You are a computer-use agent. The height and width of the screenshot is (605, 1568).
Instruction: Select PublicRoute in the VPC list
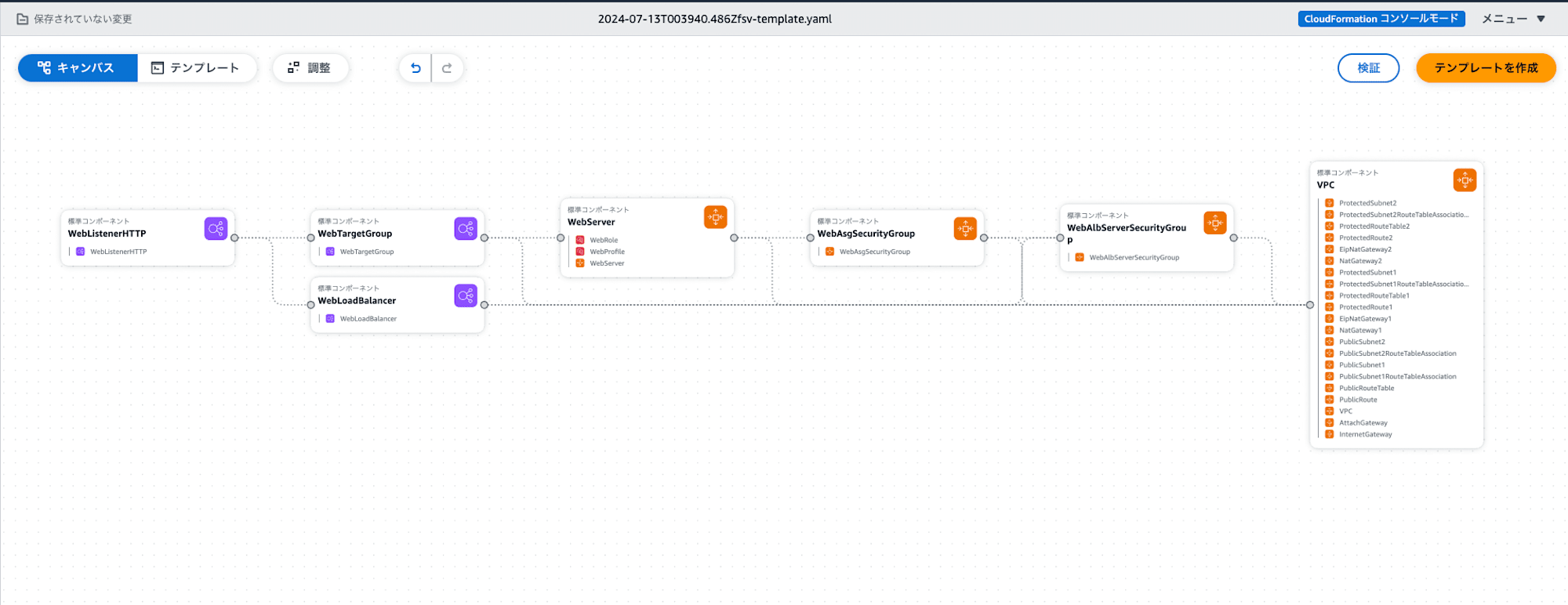(1358, 400)
